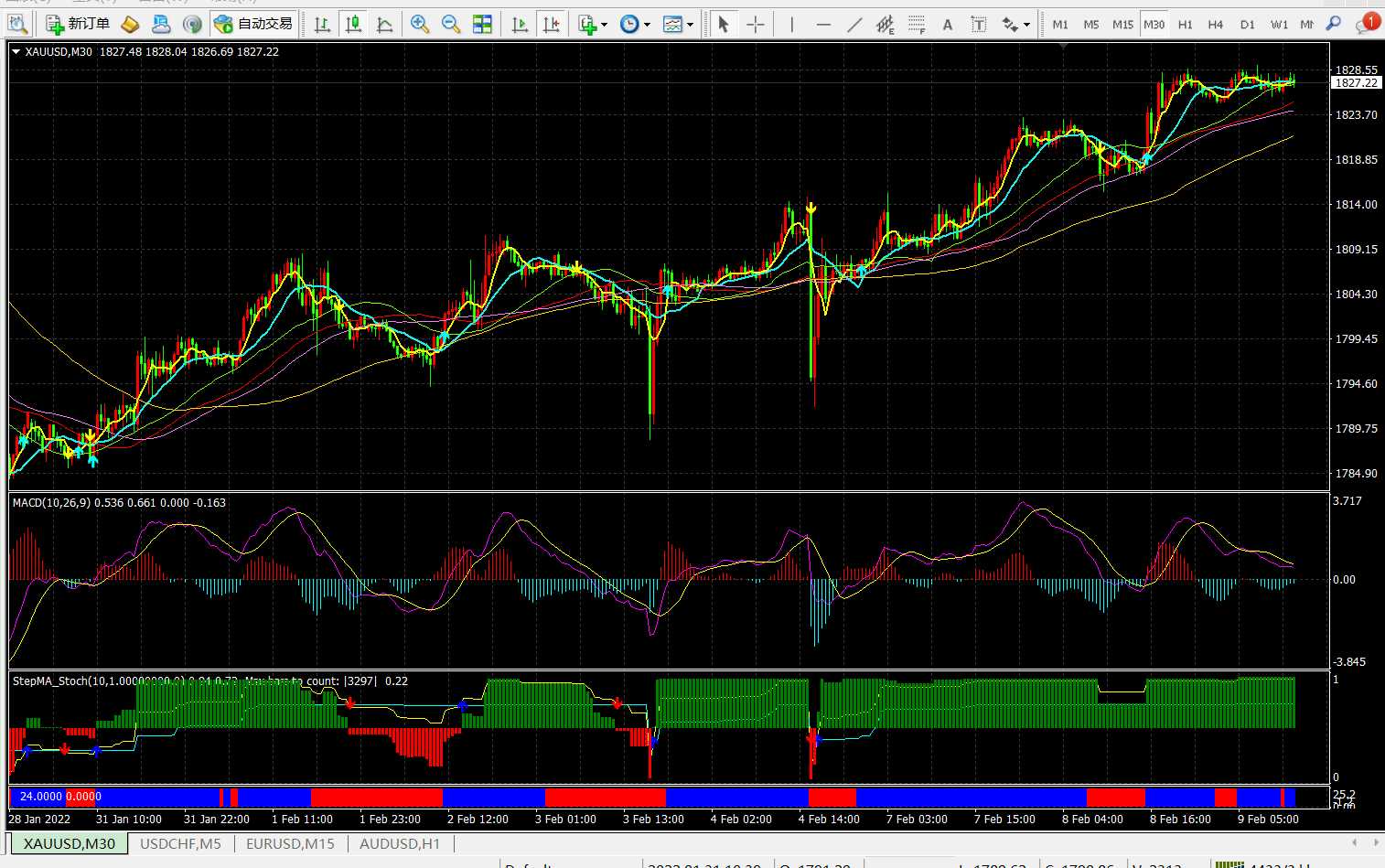Zoom in on the chart
Image resolution: width=1385 pixels, height=868 pixels.
[420, 25]
